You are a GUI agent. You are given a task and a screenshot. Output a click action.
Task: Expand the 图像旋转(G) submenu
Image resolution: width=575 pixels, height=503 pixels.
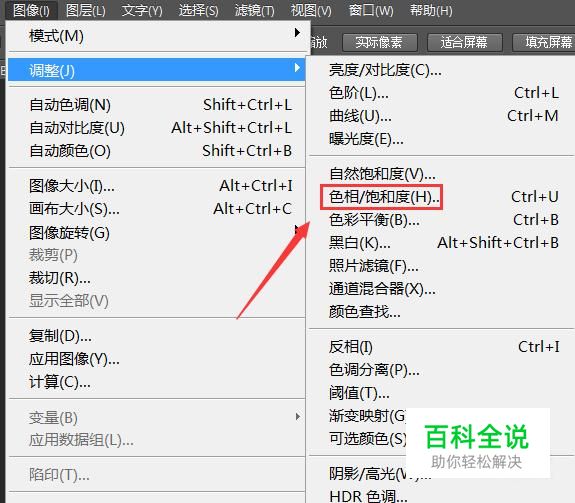click(x=157, y=232)
